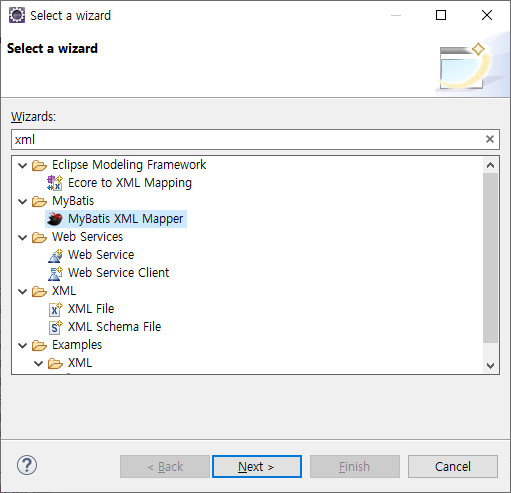Select the 'Eclipse Modeling Framework' label
This screenshot has width=511, height=493.
coord(129,165)
